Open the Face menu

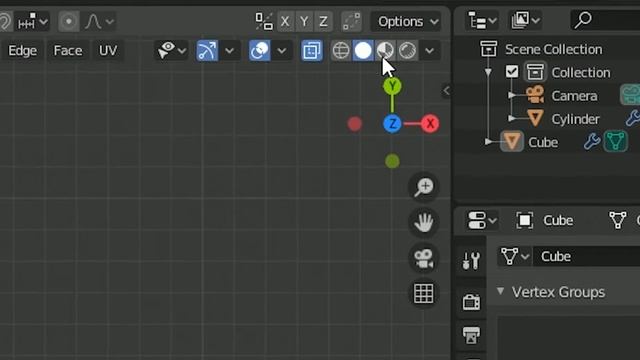(68, 51)
